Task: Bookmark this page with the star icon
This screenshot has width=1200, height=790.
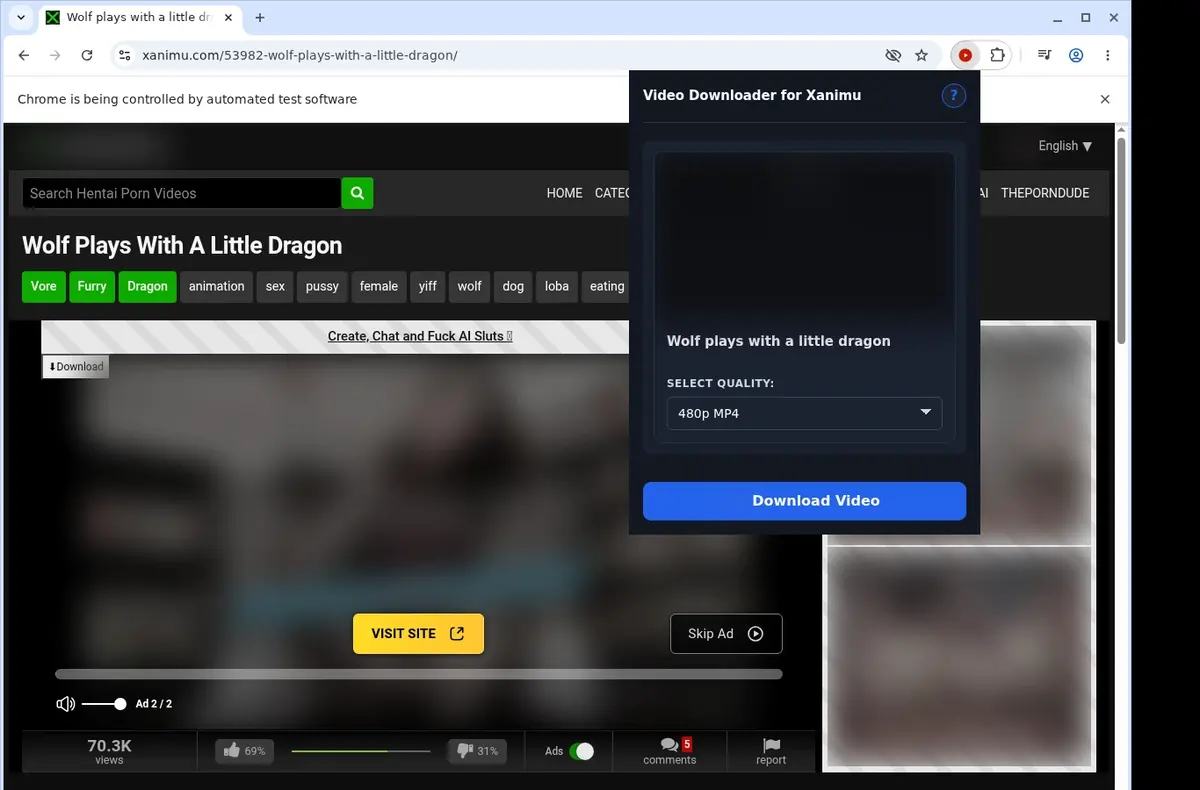Action: point(922,55)
